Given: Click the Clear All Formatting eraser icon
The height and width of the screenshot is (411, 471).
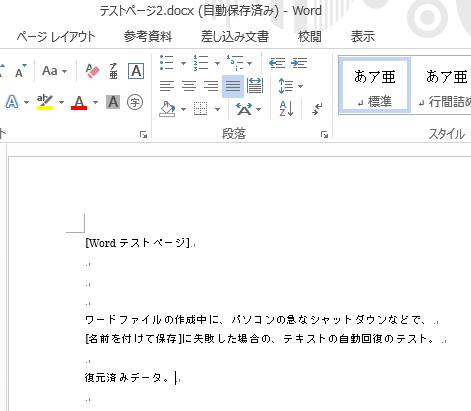Looking at the screenshot, I should (92, 71).
